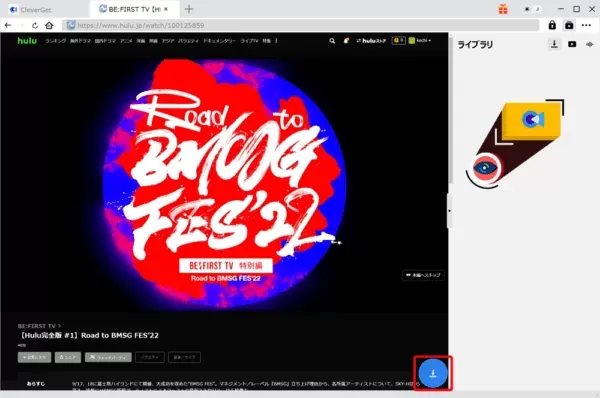This screenshot has width=600, height=398.
Task: Open the Hulu search icon
Action: (x=332, y=41)
